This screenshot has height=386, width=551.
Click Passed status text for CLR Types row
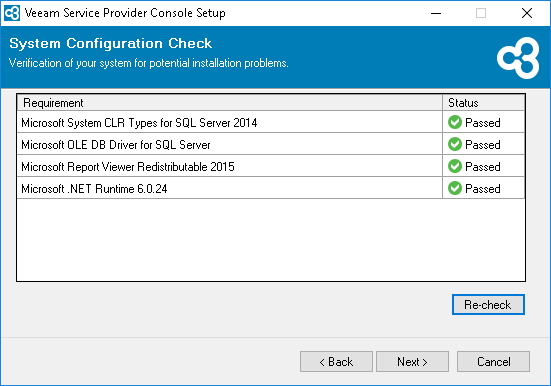click(482, 123)
